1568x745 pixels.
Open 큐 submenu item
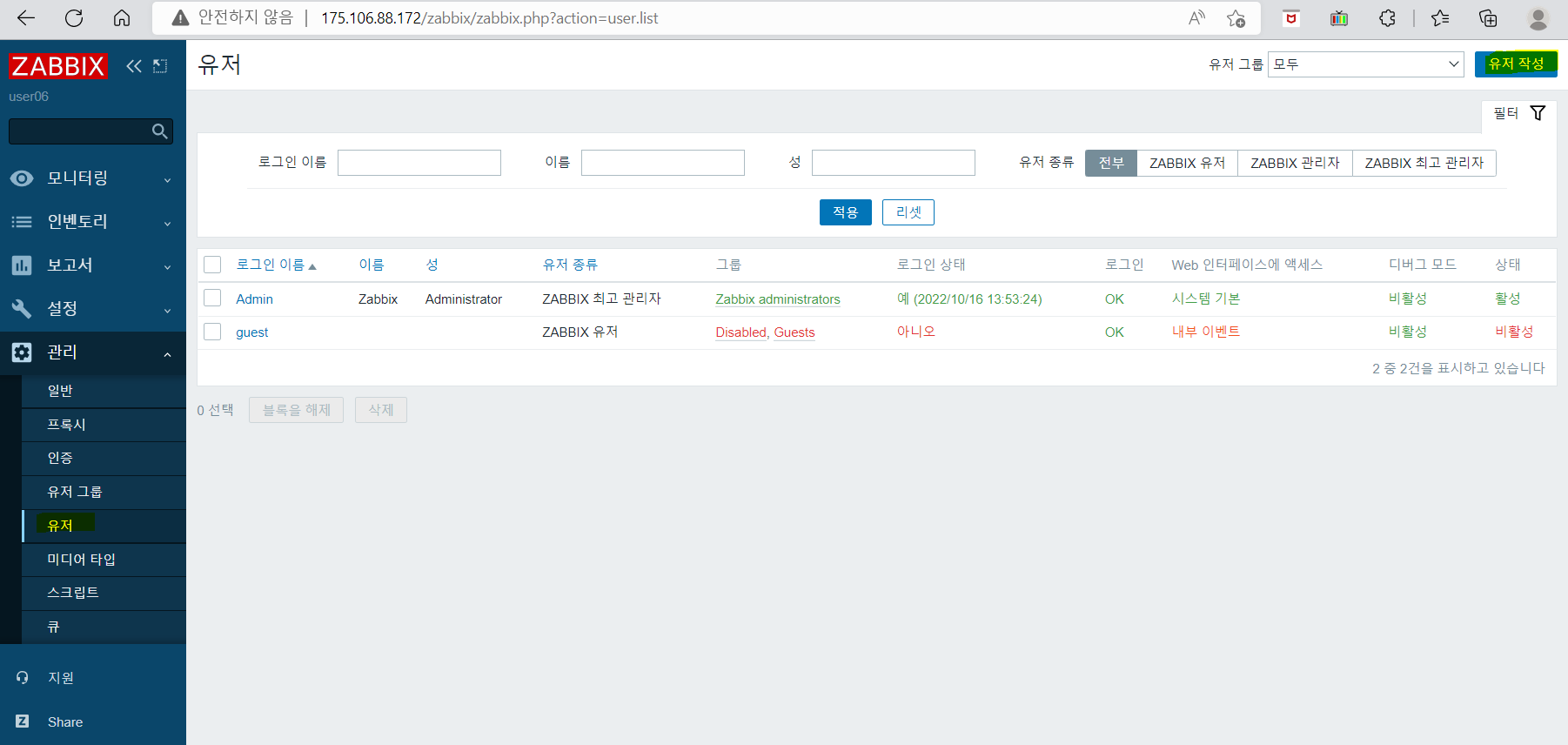point(104,627)
